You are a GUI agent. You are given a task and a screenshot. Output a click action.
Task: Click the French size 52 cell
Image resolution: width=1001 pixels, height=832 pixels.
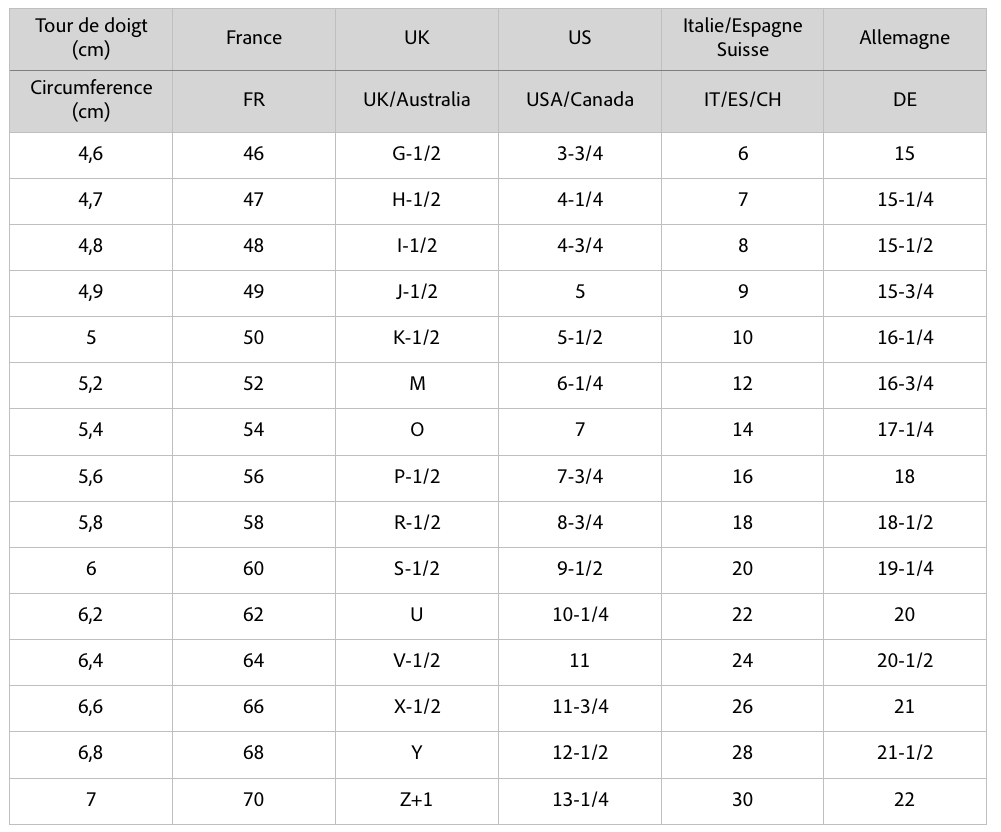254,384
